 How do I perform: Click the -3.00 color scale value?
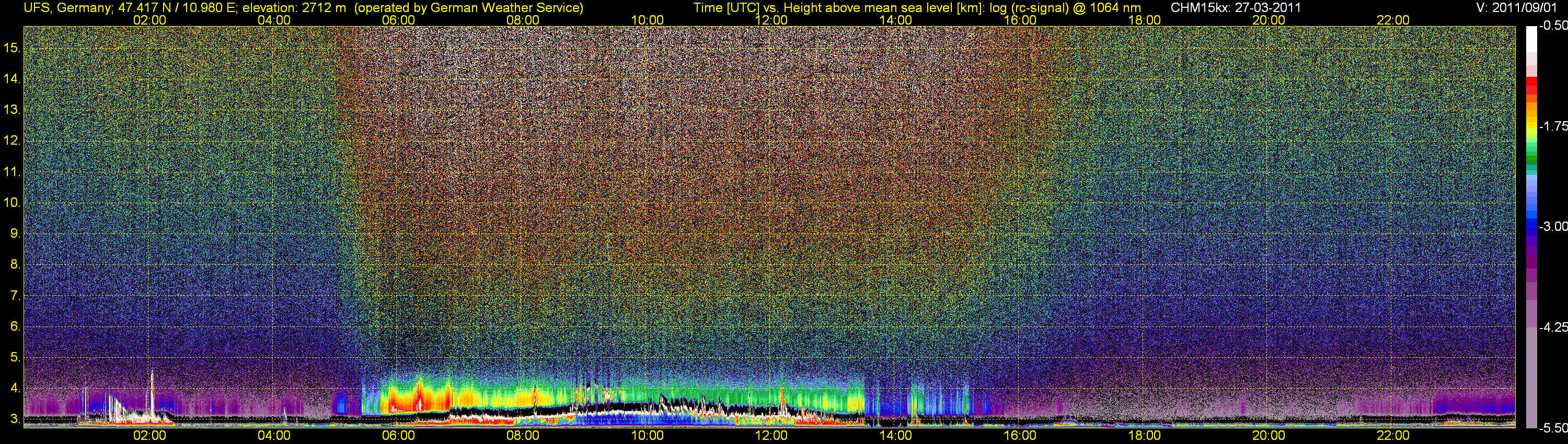click(x=1553, y=226)
